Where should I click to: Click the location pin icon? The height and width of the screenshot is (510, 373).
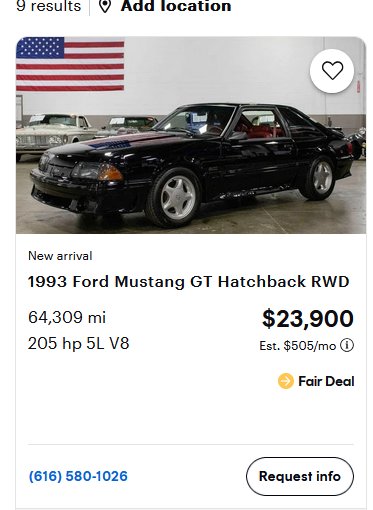point(105,6)
